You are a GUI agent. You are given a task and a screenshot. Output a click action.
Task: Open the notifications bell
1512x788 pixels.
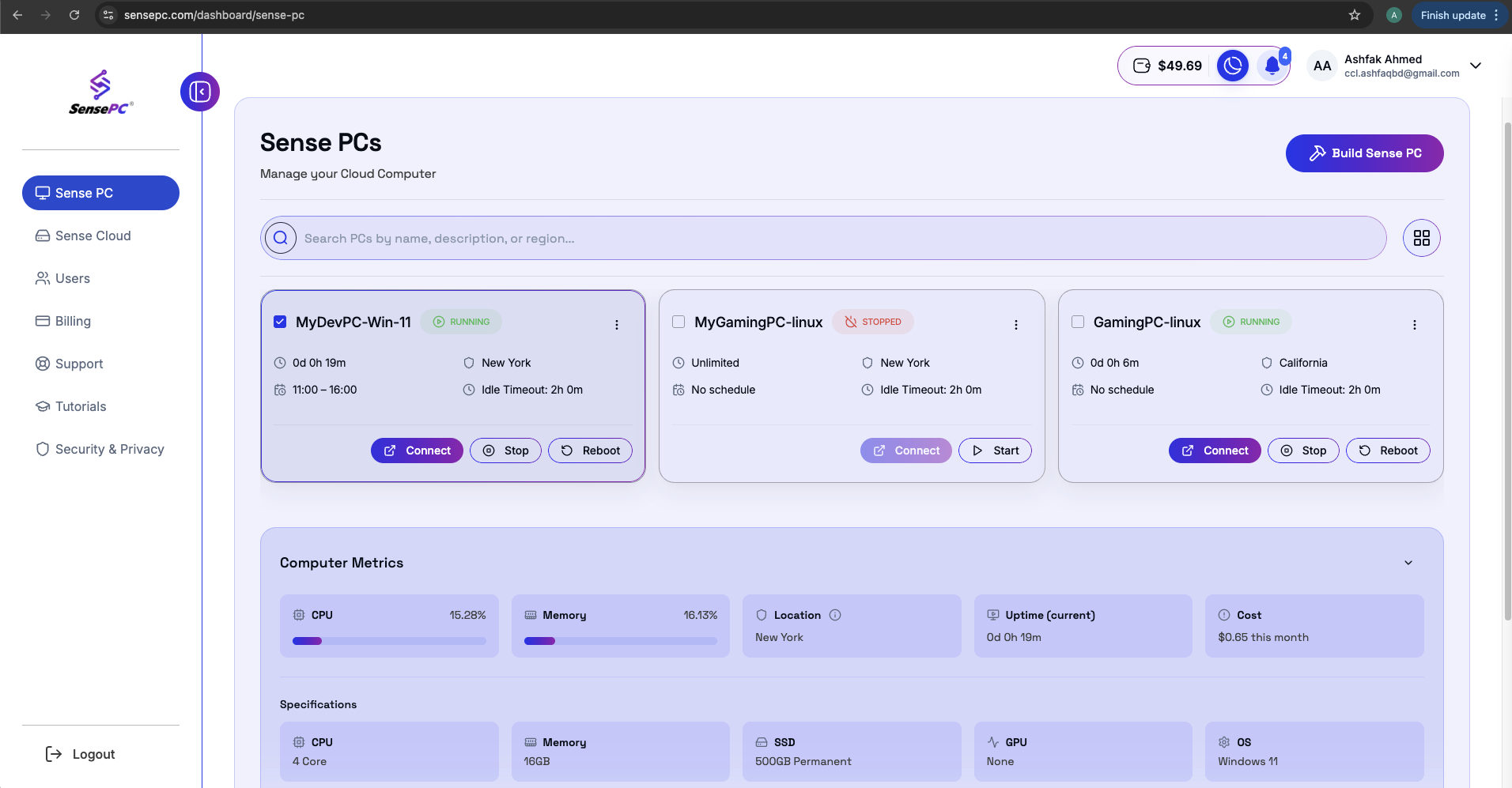coord(1272,66)
